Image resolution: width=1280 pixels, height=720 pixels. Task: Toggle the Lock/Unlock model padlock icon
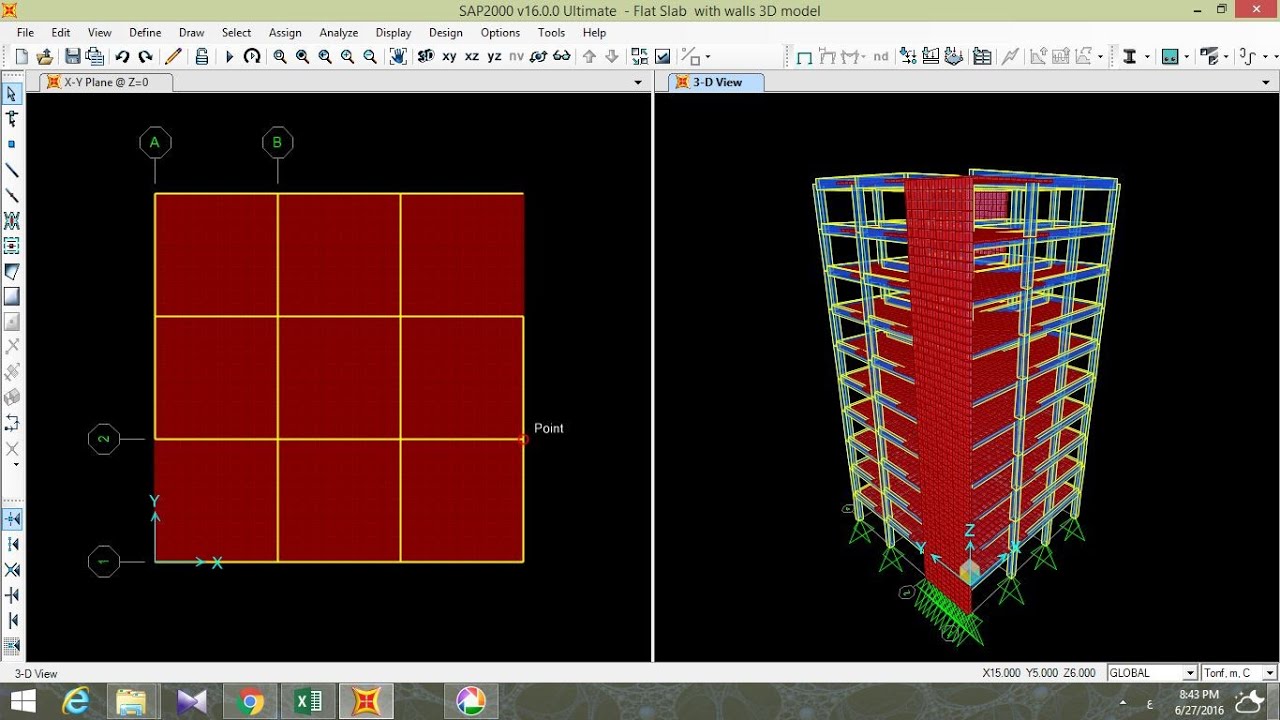click(201, 57)
